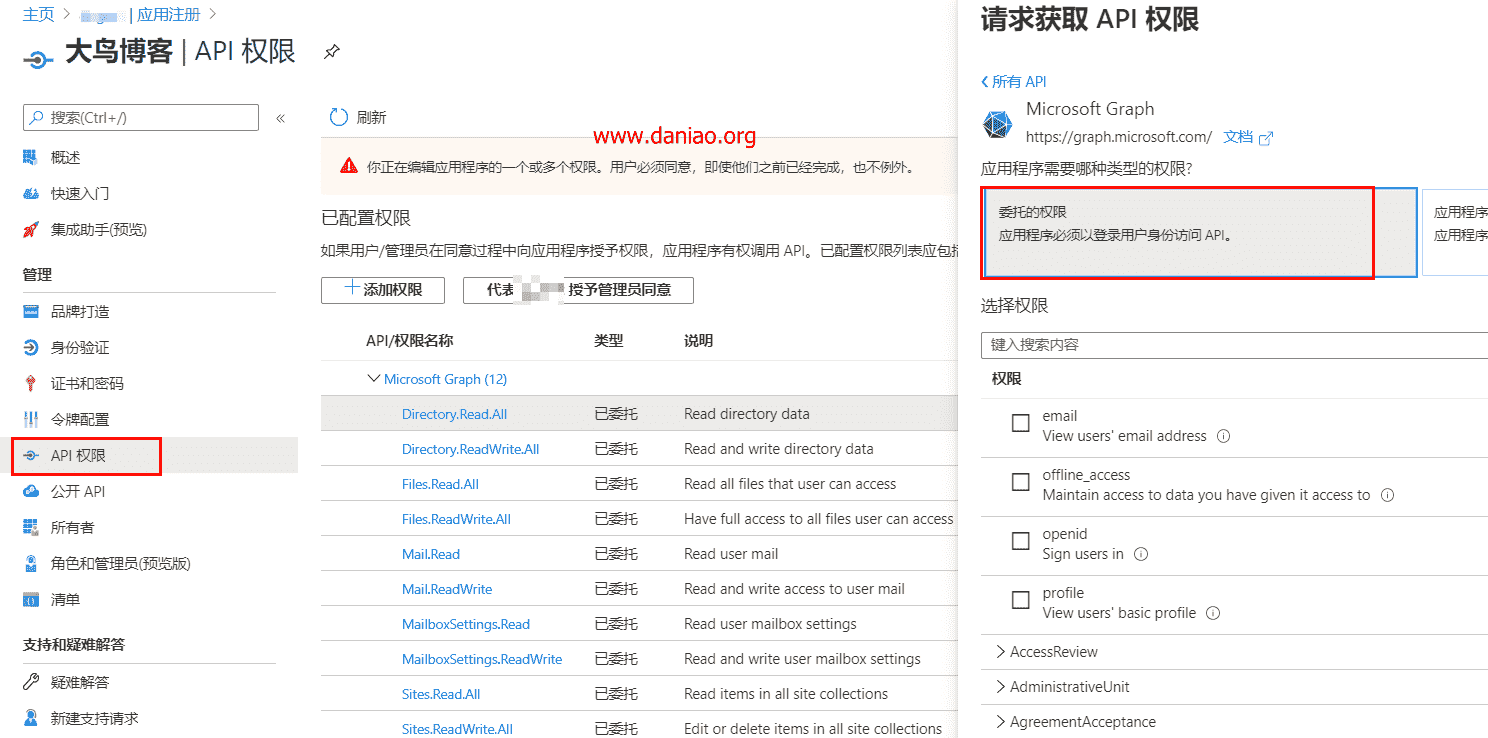This screenshot has width=1488, height=738.
Task: Open the 文档 documentation link
Action: click(x=1238, y=137)
